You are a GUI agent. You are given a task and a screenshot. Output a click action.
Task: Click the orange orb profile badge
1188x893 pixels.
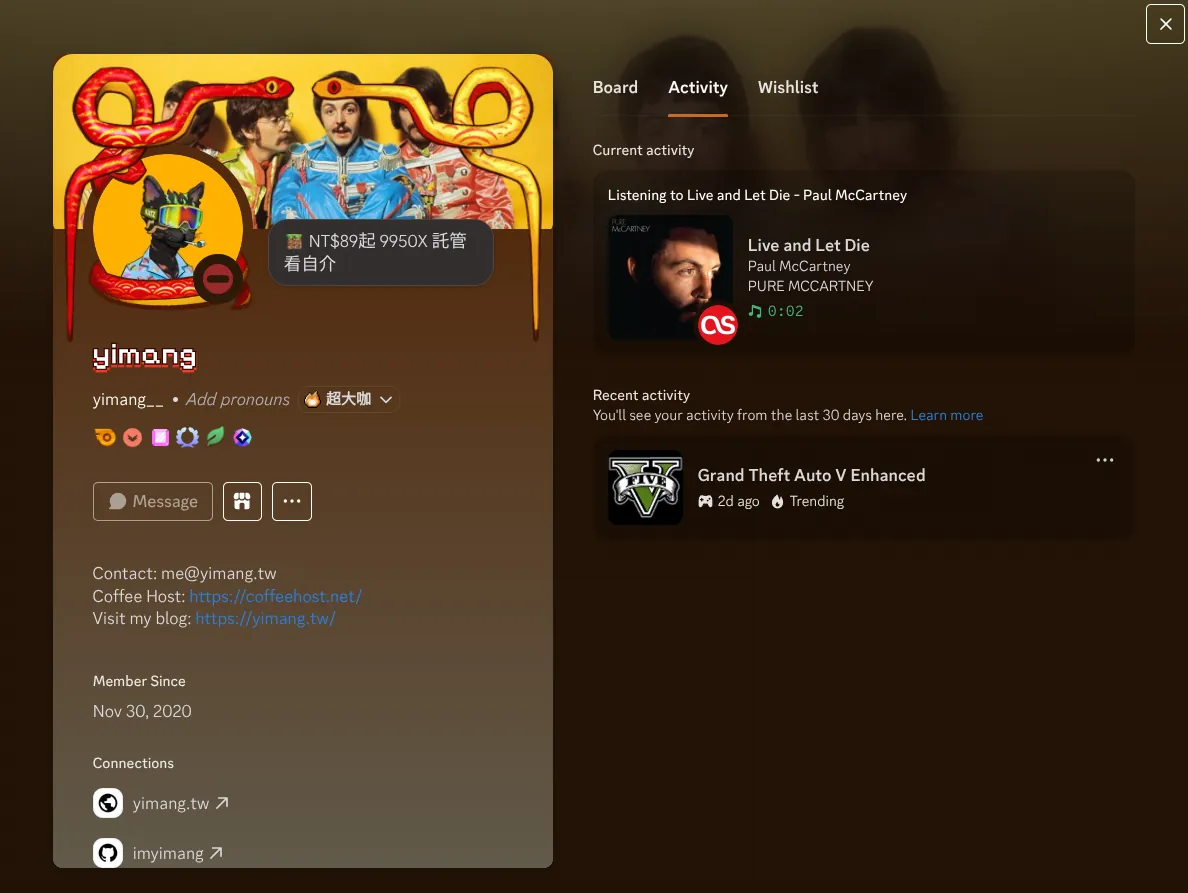pyautogui.click(x=105, y=437)
